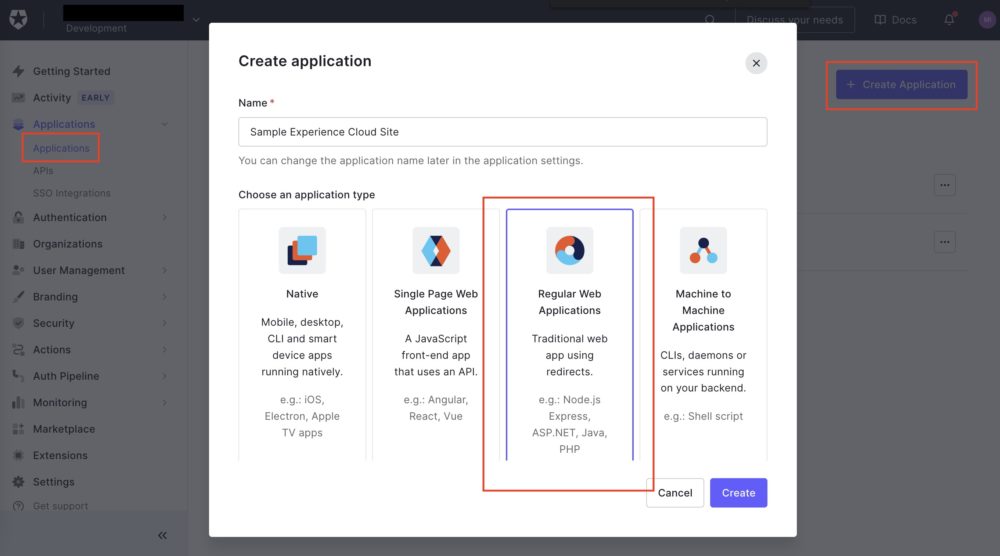This screenshot has width=1000, height=556.
Task: Open the SSO Integrations submenu item
Action: (x=71, y=193)
